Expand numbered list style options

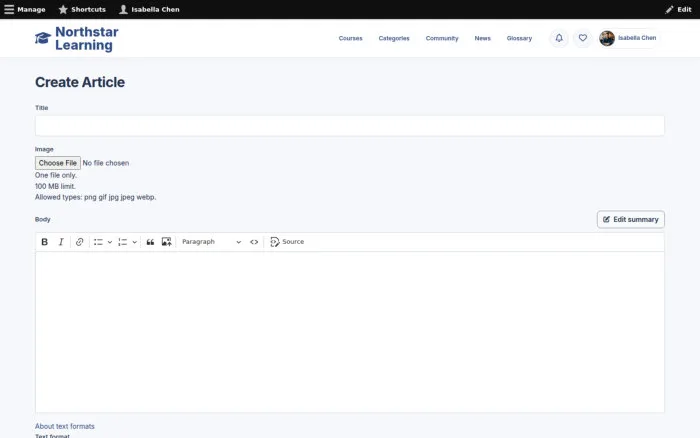coord(134,242)
